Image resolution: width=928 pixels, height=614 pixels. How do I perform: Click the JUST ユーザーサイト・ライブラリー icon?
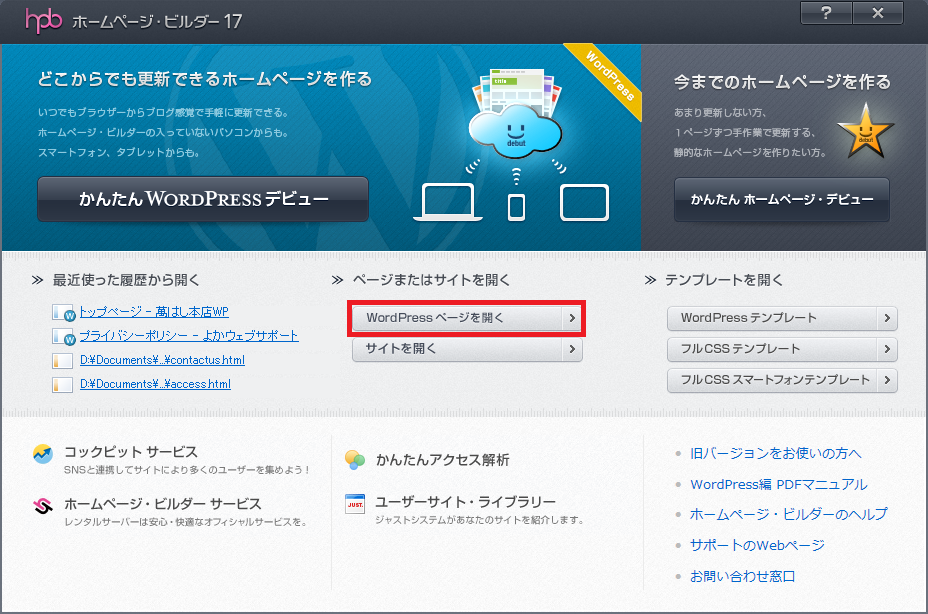(x=355, y=504)
